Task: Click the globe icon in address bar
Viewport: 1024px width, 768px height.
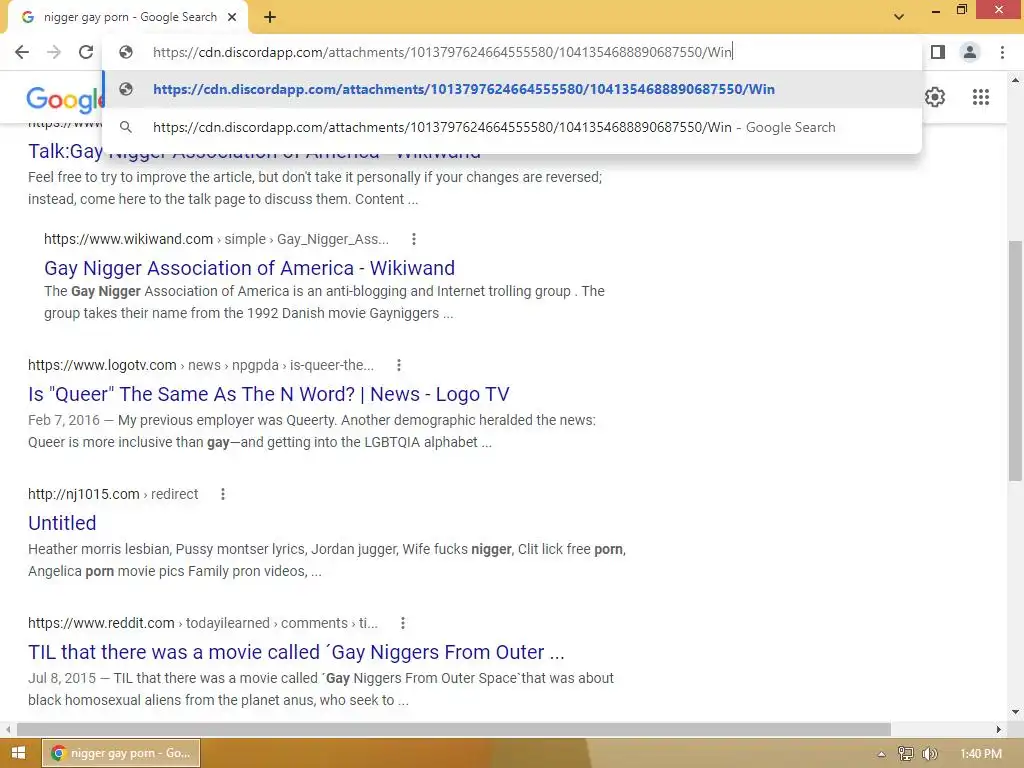Action: [x=126, y=52]
